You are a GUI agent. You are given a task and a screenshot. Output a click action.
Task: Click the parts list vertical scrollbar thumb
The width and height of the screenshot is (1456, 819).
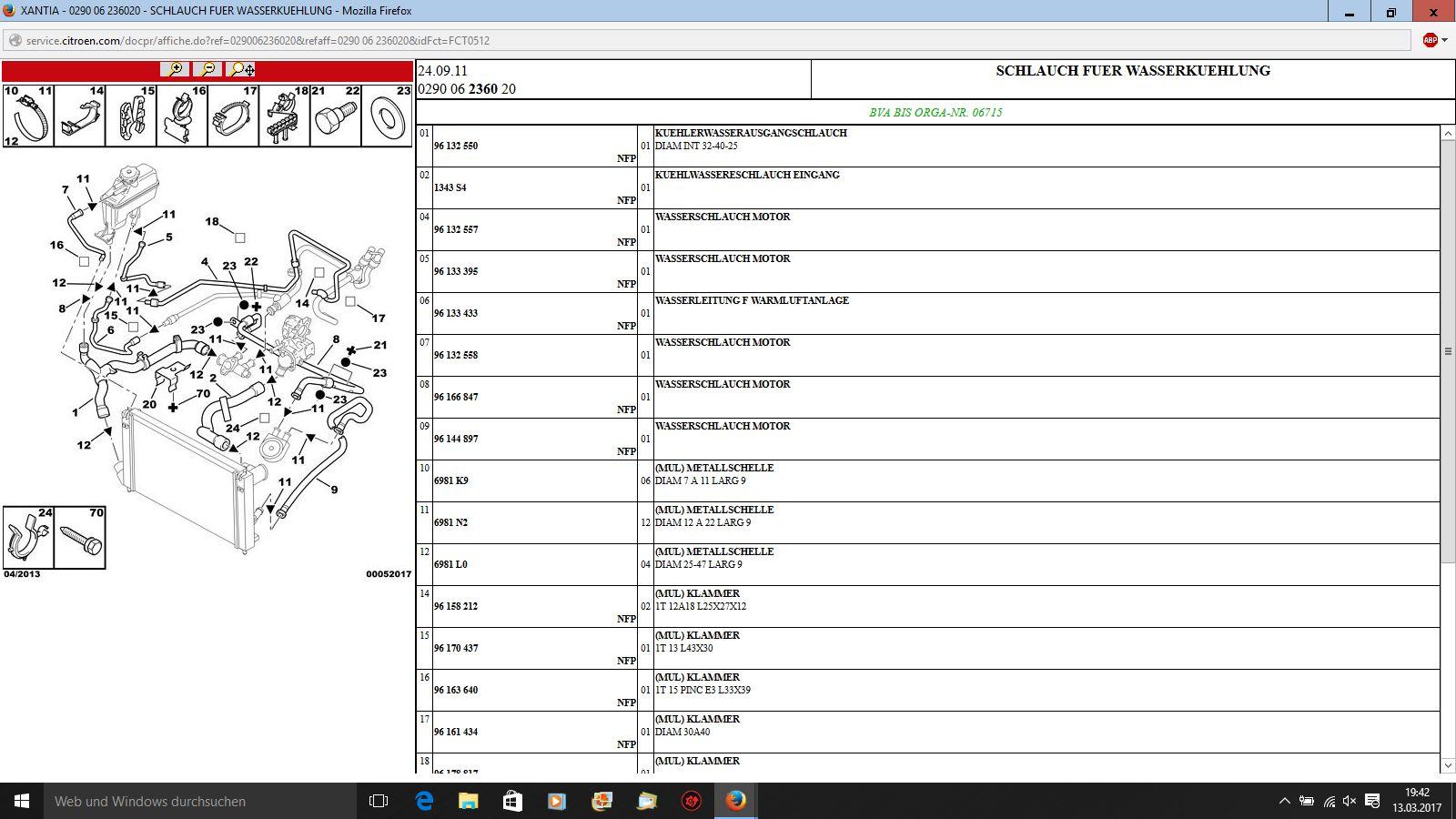(x=1448, y=350)
